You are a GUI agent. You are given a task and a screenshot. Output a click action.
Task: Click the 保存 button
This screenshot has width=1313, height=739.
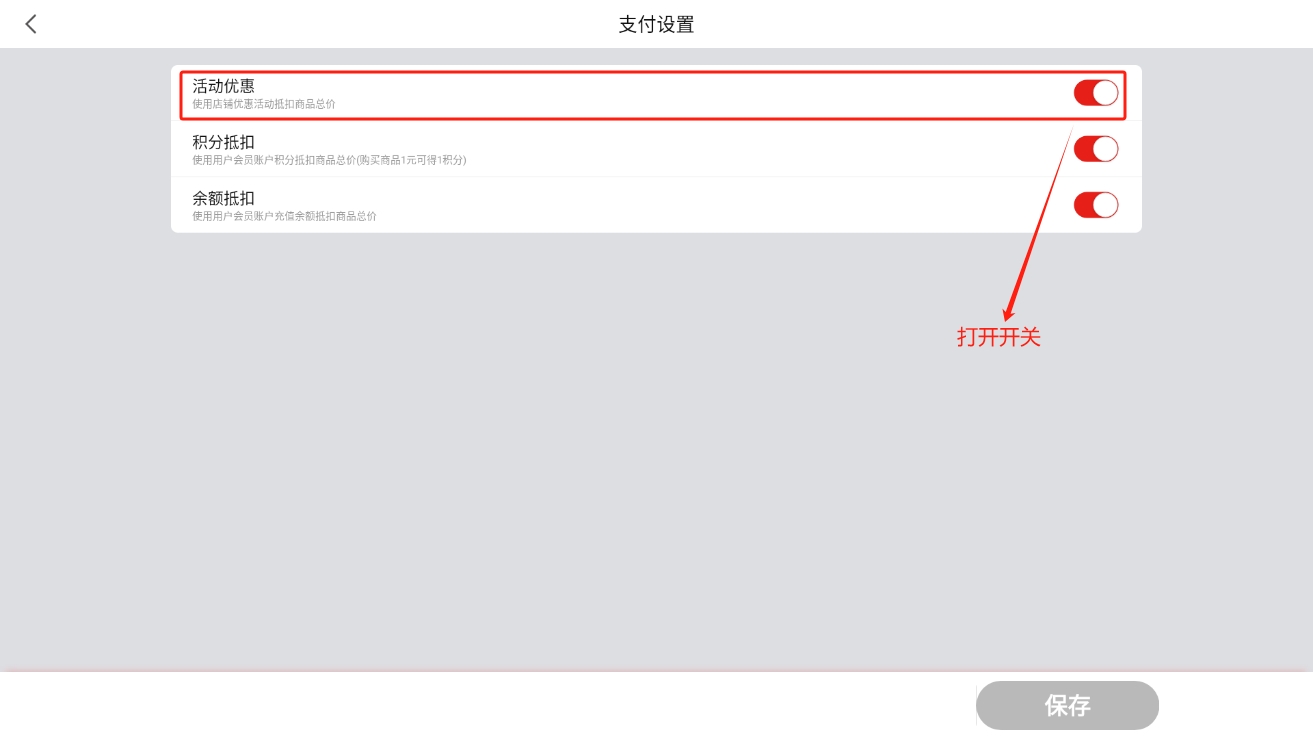click(1067, 705)
